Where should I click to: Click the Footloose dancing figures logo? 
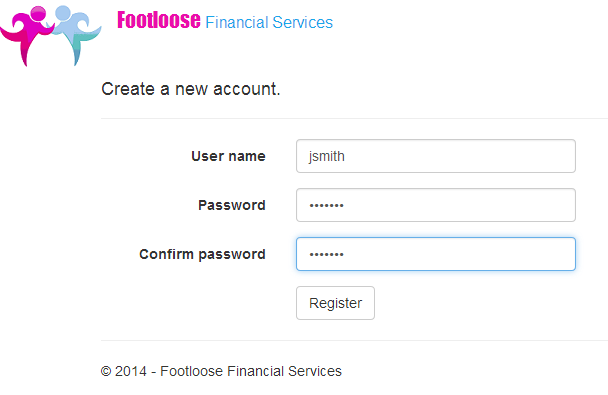[x=51, y=36]
